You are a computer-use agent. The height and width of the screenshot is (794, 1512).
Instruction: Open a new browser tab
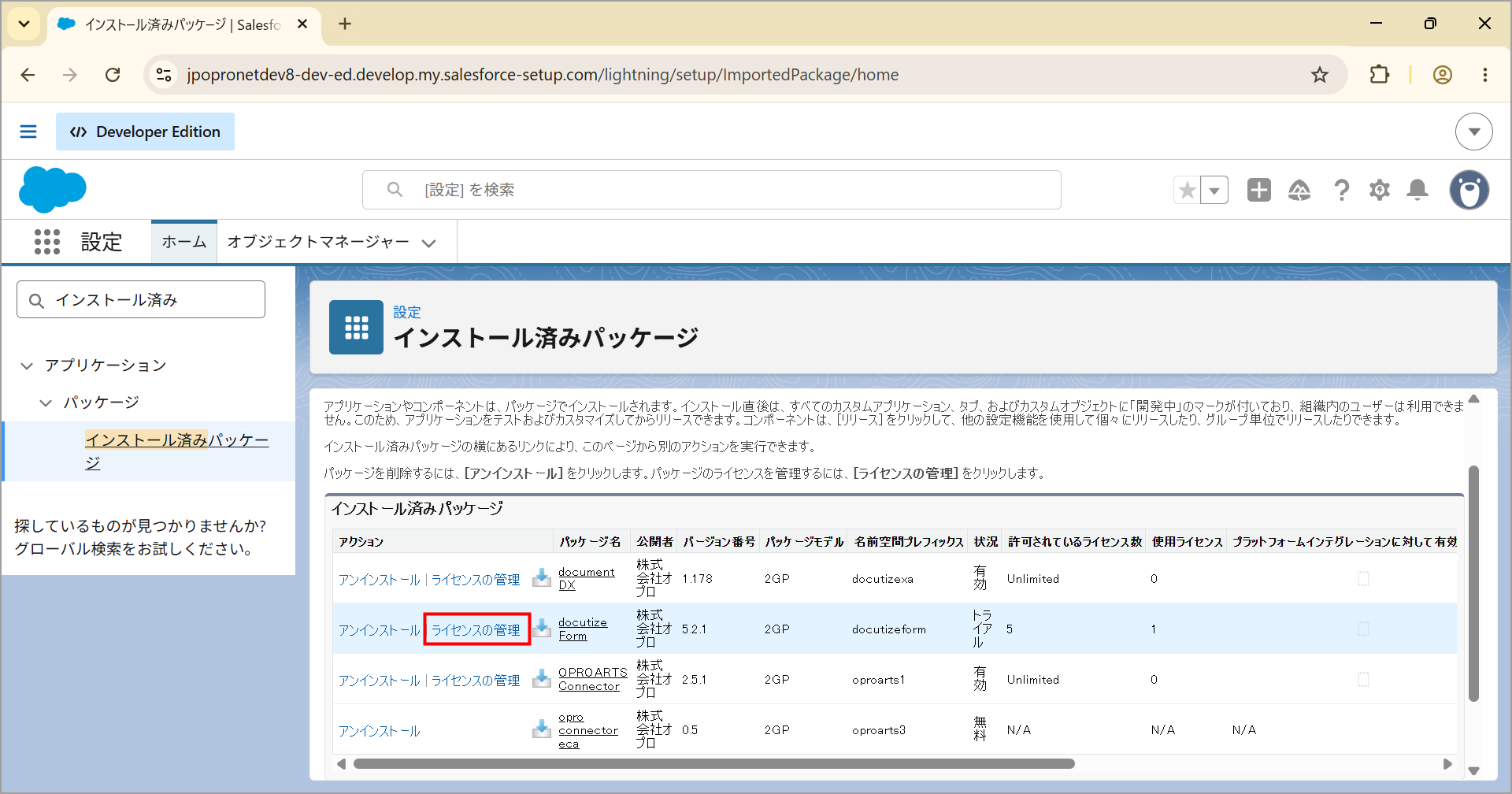point(345,24)
